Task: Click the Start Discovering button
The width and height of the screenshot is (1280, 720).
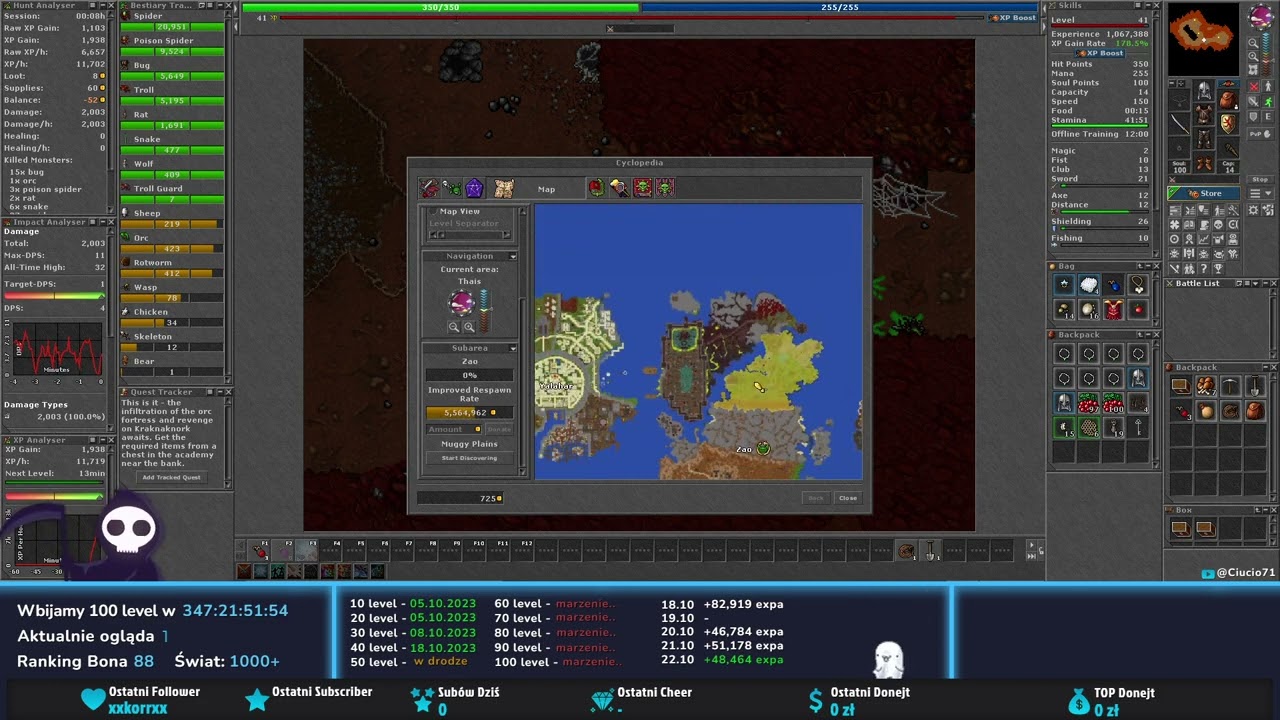Action: (x=469, y=458)
